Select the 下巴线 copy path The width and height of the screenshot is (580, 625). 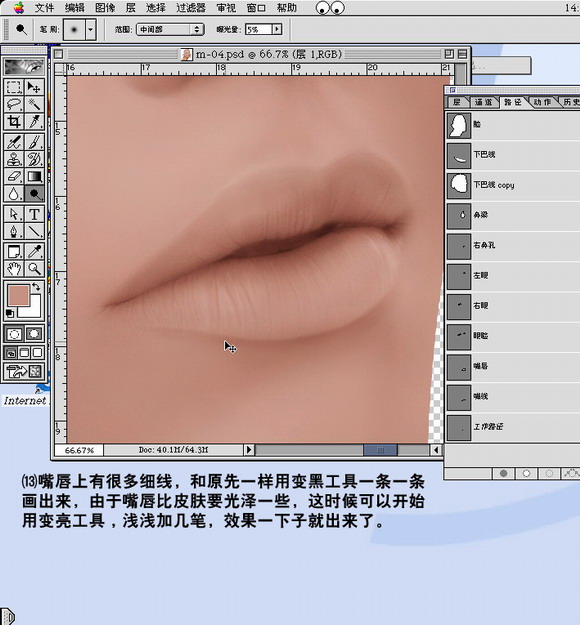513,185
